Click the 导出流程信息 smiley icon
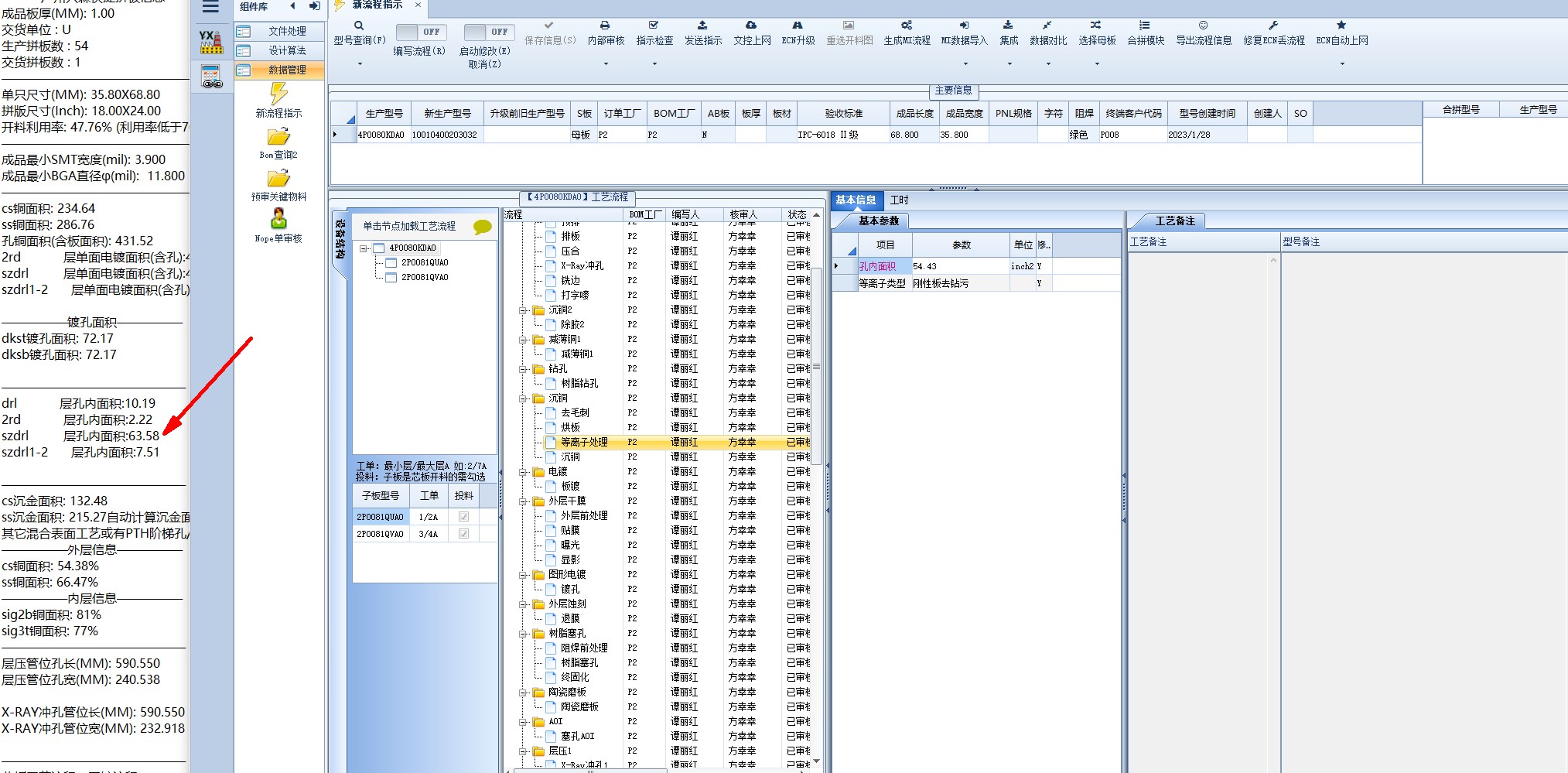This screenshot has width=1568, height=773. 1203,26
